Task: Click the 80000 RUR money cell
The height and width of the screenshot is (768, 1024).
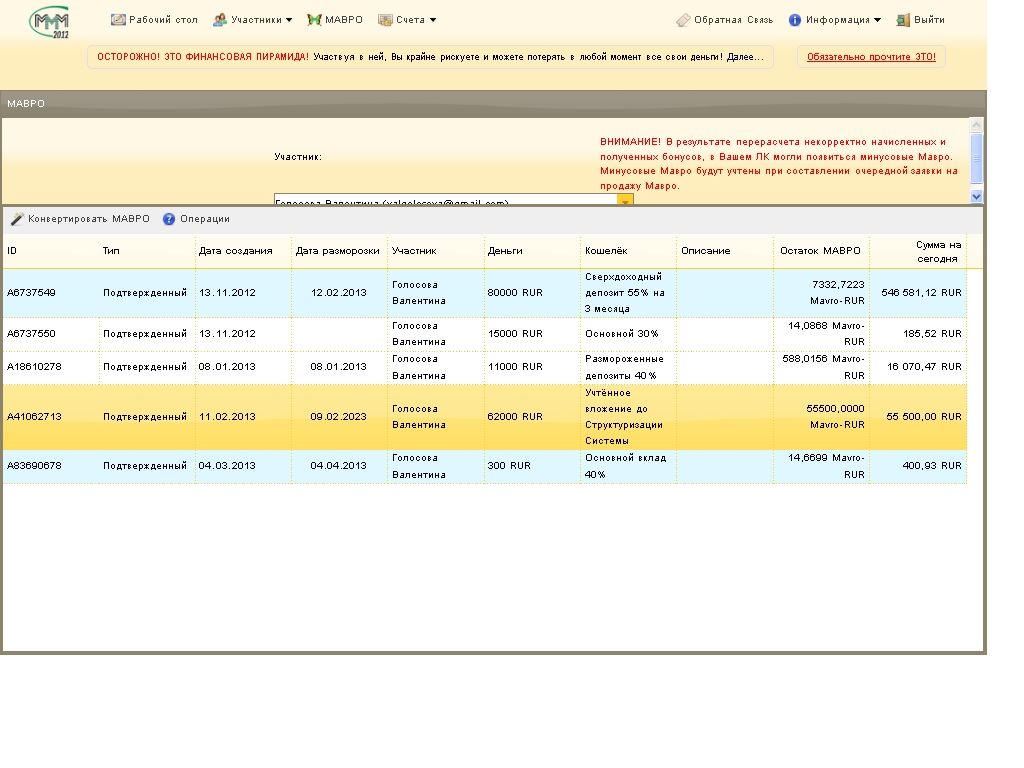Action: (x=532, y=293)
